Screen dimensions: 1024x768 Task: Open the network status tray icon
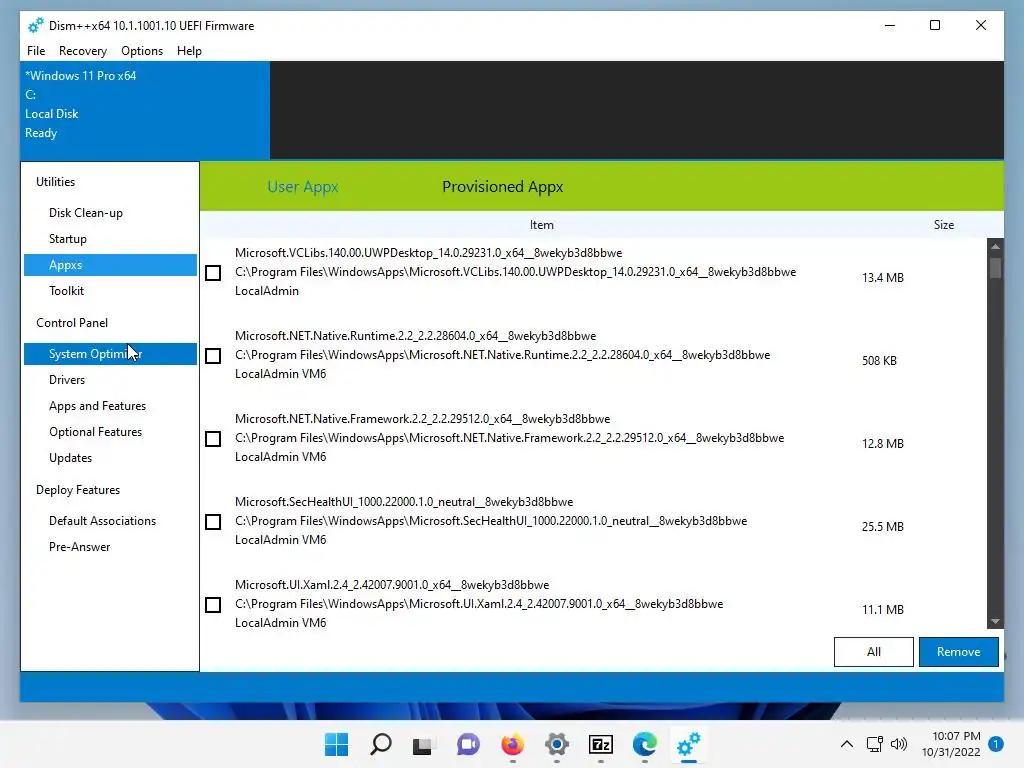point(874,744)
